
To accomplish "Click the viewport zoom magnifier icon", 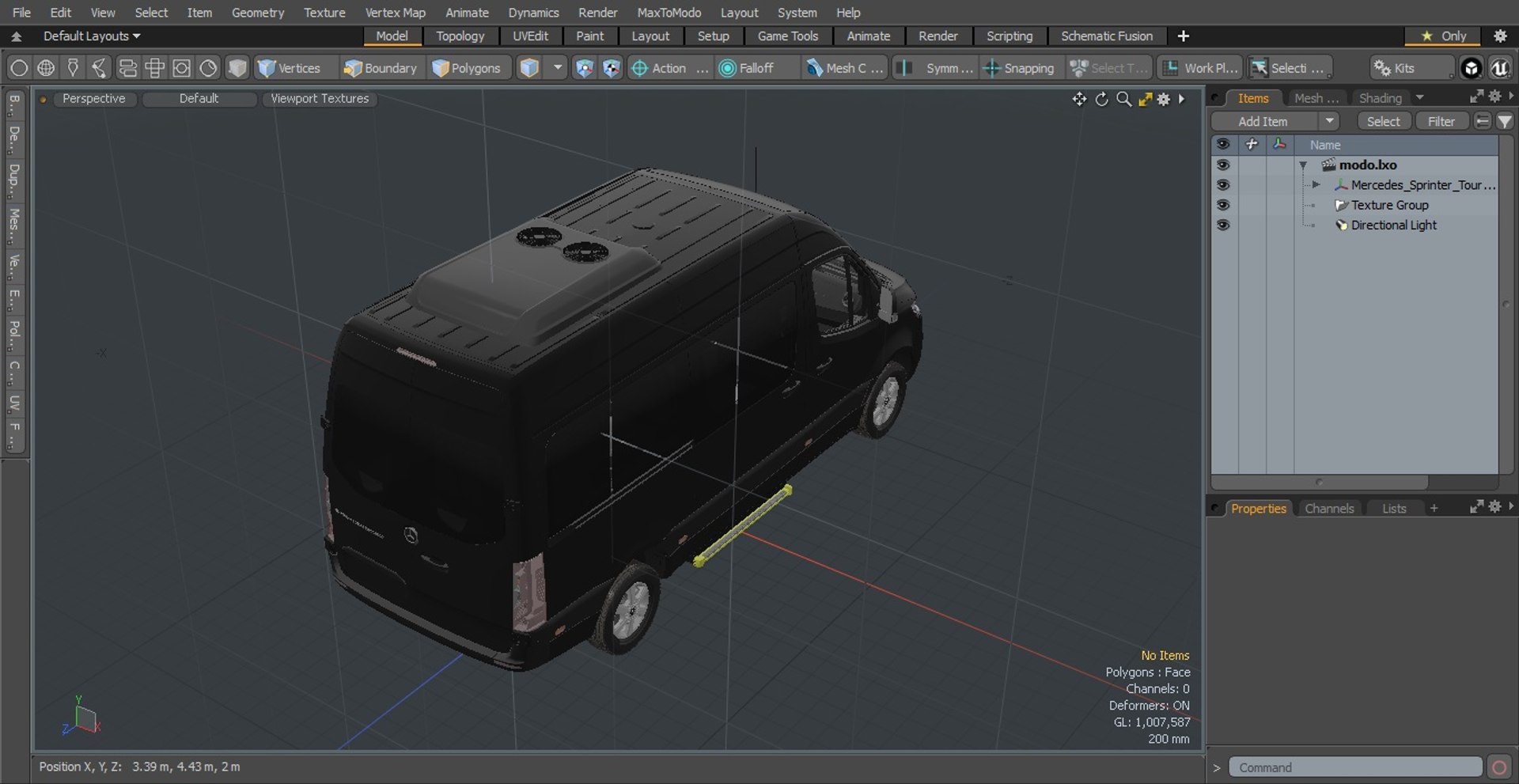I will click(x=1123, y=99).
